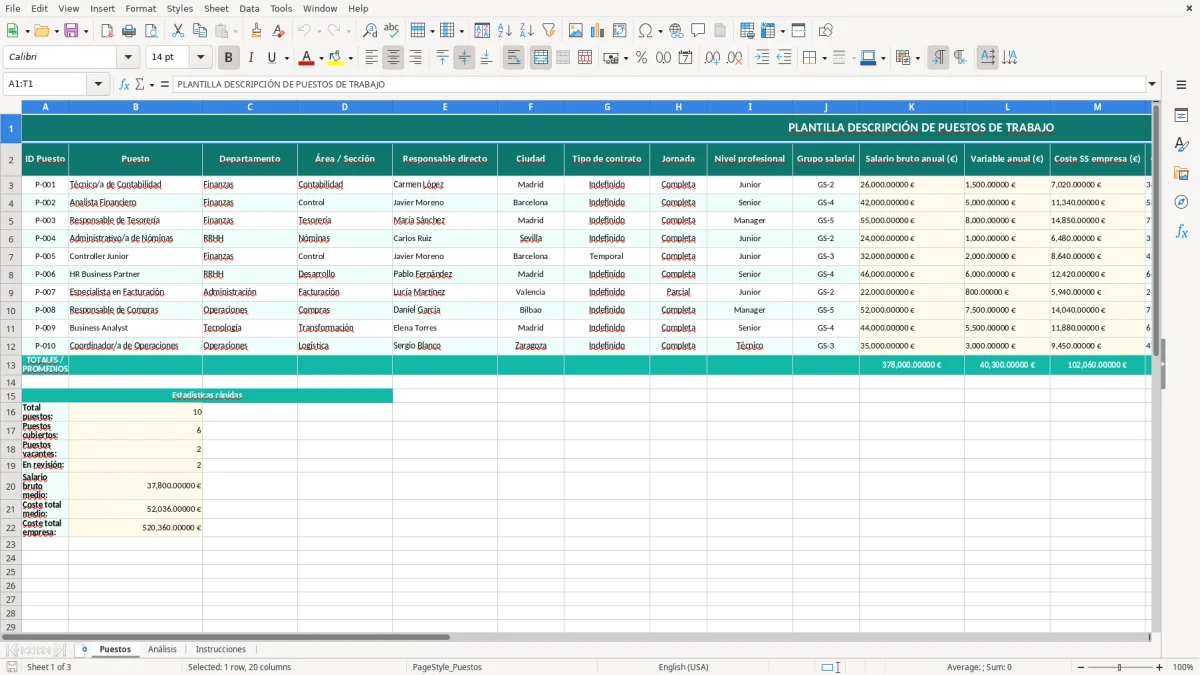Clone formatting with the paintbrush icon

(x=257, y=31)
